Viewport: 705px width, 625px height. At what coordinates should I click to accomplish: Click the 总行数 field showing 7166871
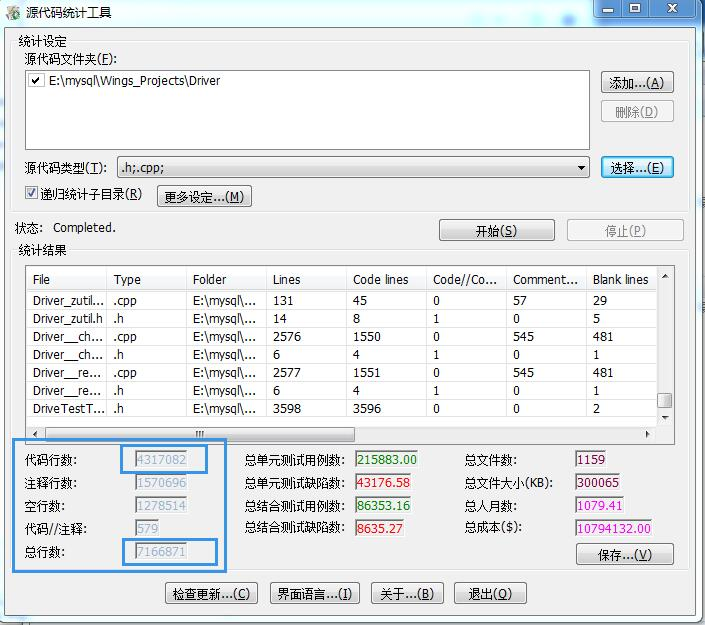[161, 551]
